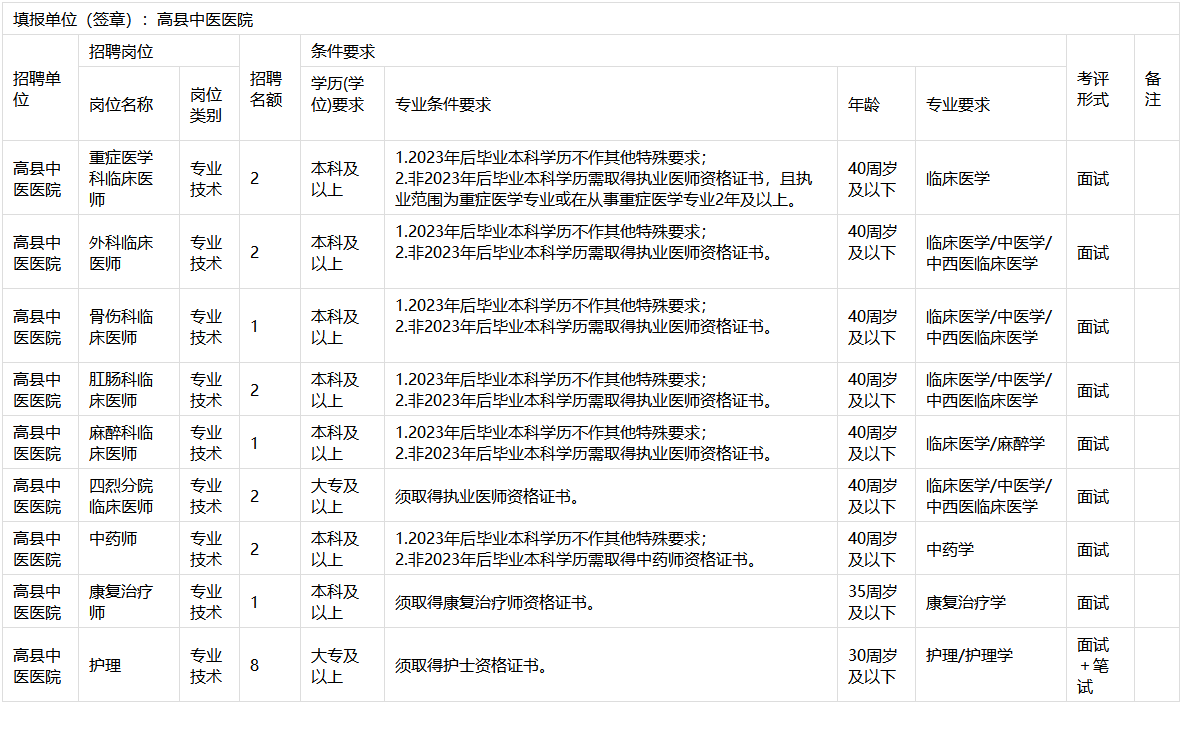
Task: Select the 备注 column header
Action: (1153, 89)
